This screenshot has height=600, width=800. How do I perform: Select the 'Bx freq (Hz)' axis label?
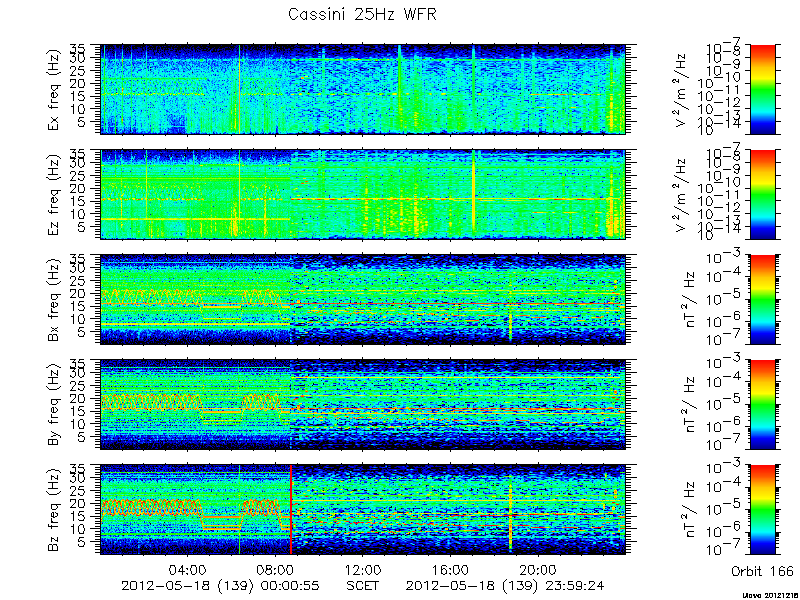[54, 299]
